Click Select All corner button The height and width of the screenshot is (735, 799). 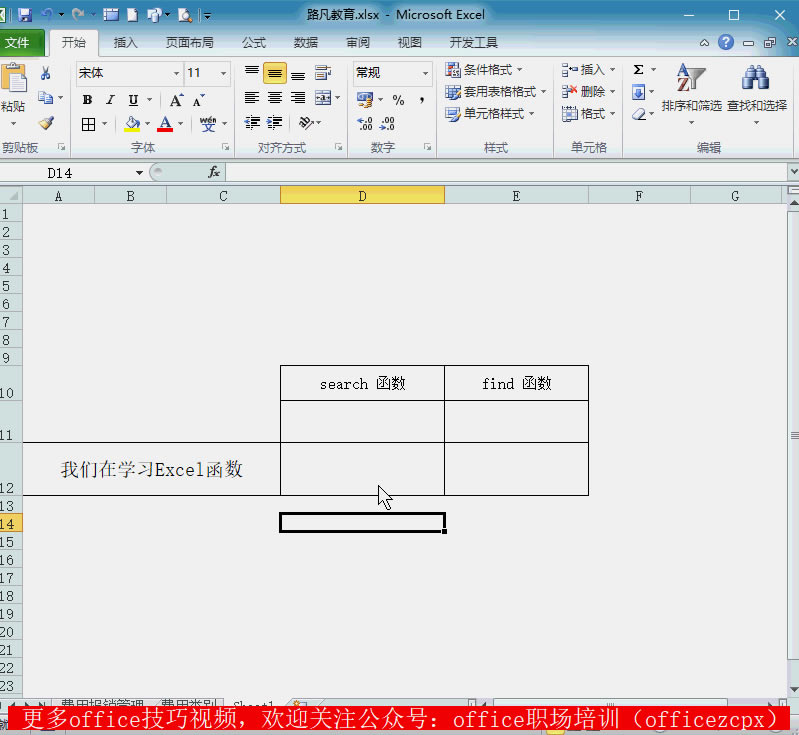pyautogui.click(x=11, y=196)
